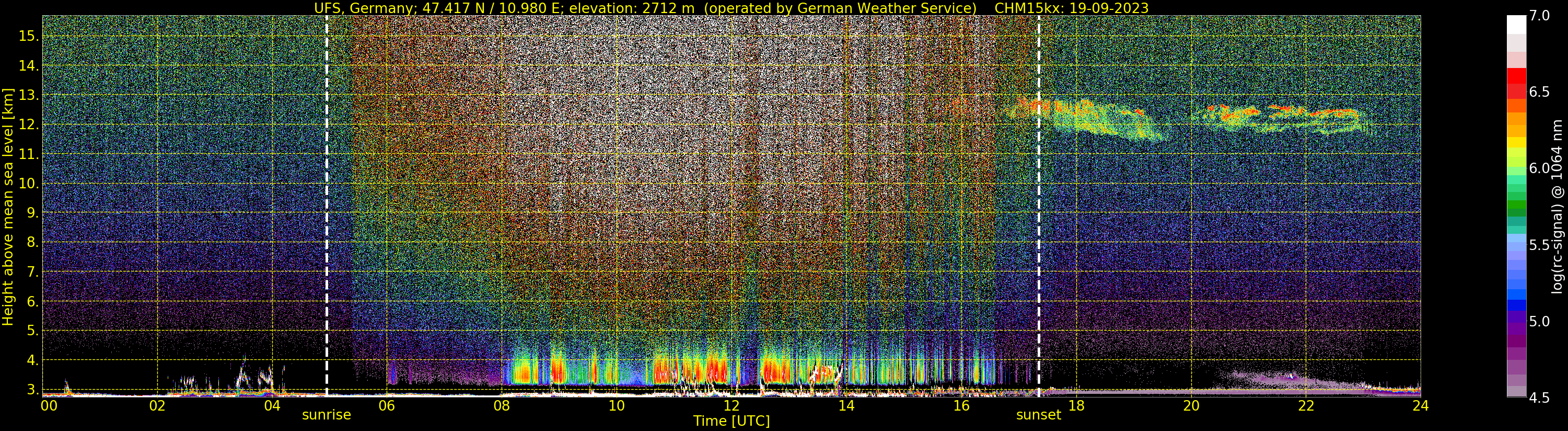Click the green segment of the colorbar
1568x431 pixels.
point(1516,204)
